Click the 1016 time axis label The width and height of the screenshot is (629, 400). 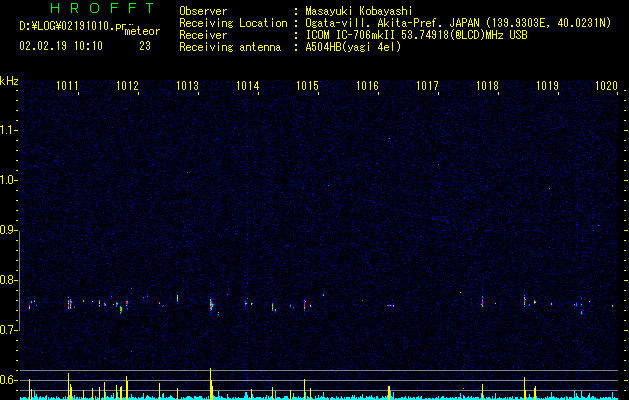point(367,86)
